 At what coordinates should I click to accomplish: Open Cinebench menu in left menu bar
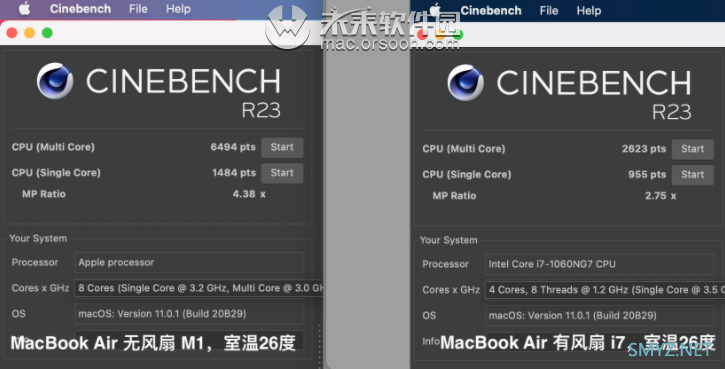click(x=80, y=9)
